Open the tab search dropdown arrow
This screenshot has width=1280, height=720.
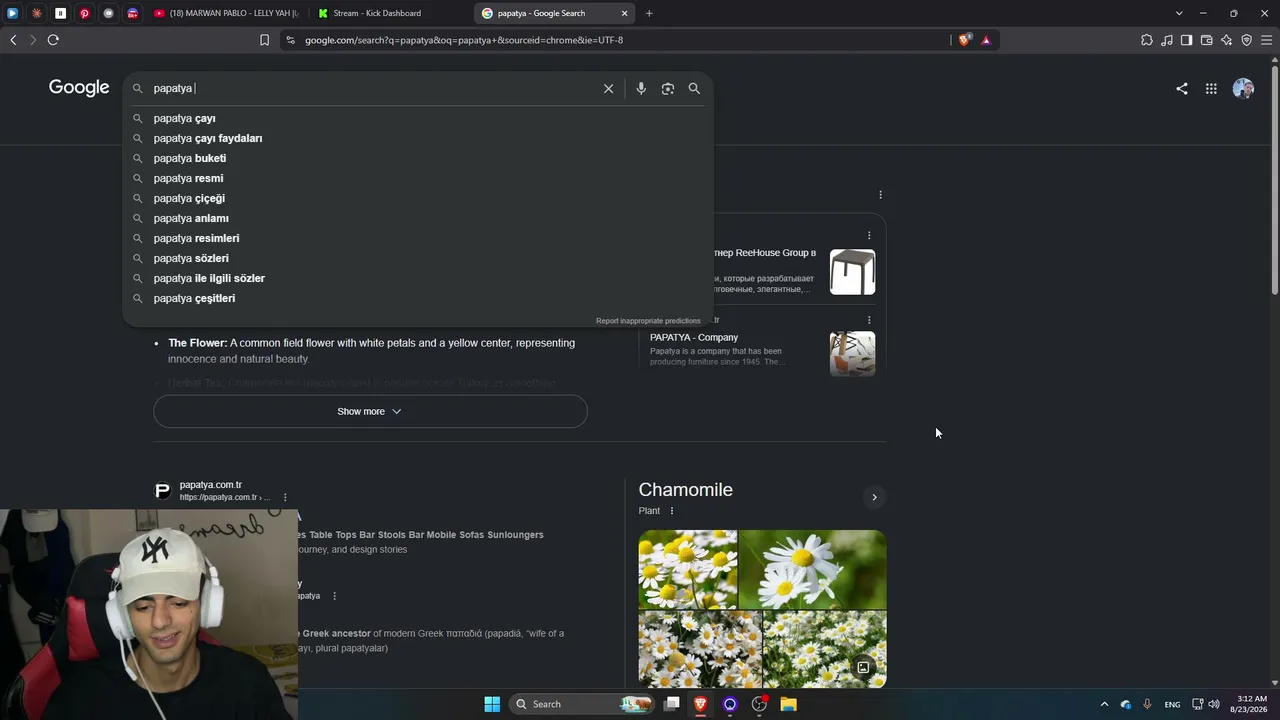tap(1179, 13)
